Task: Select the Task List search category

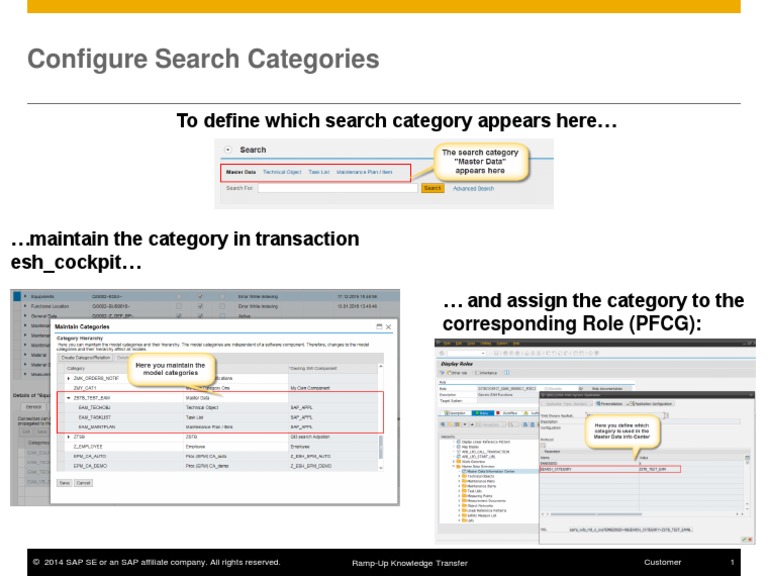Action: pyautogui.click(x=319, y=172)
